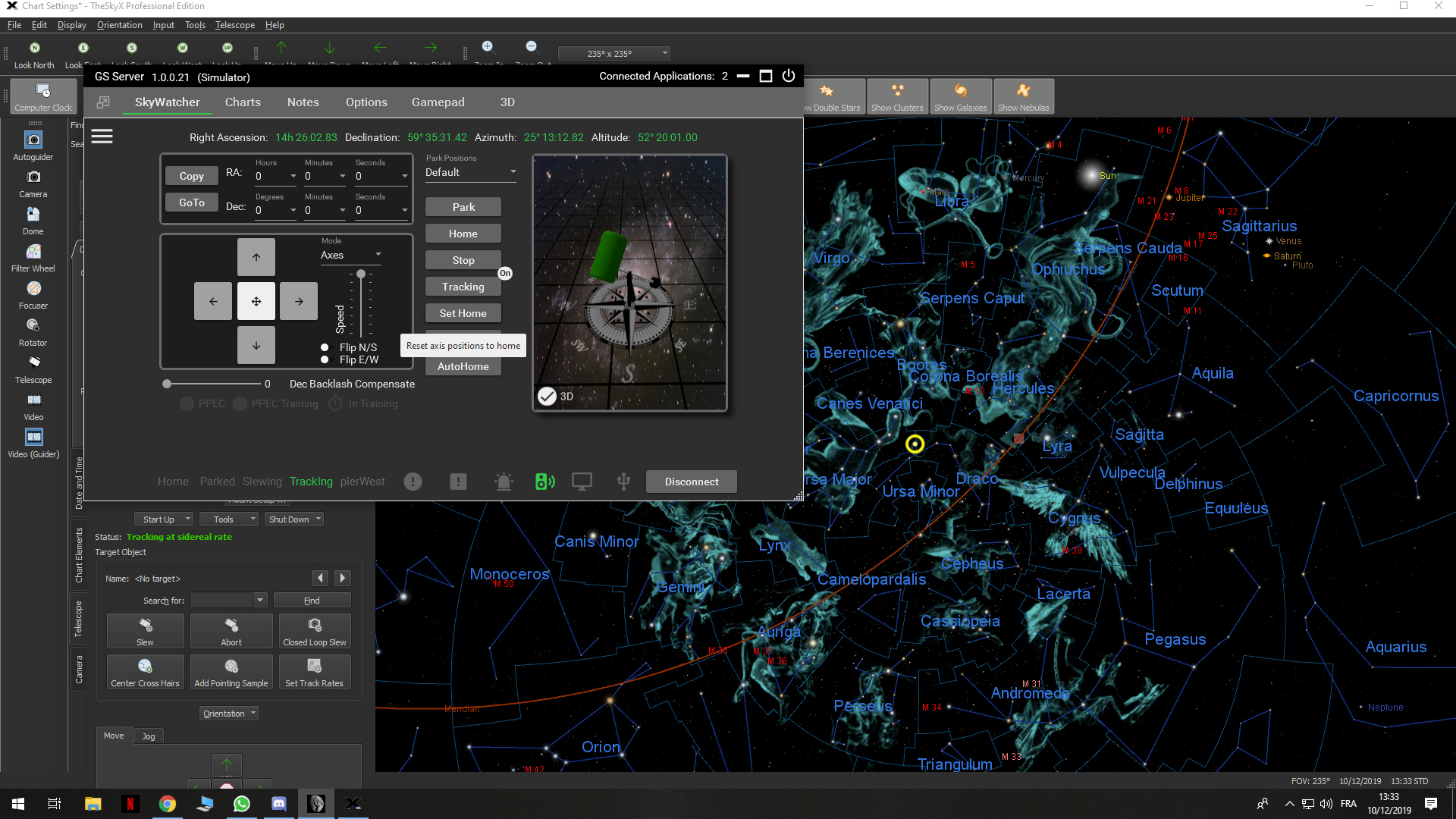
Task: Click the Move Left green arrow icon
Action: tap(380, 47)
